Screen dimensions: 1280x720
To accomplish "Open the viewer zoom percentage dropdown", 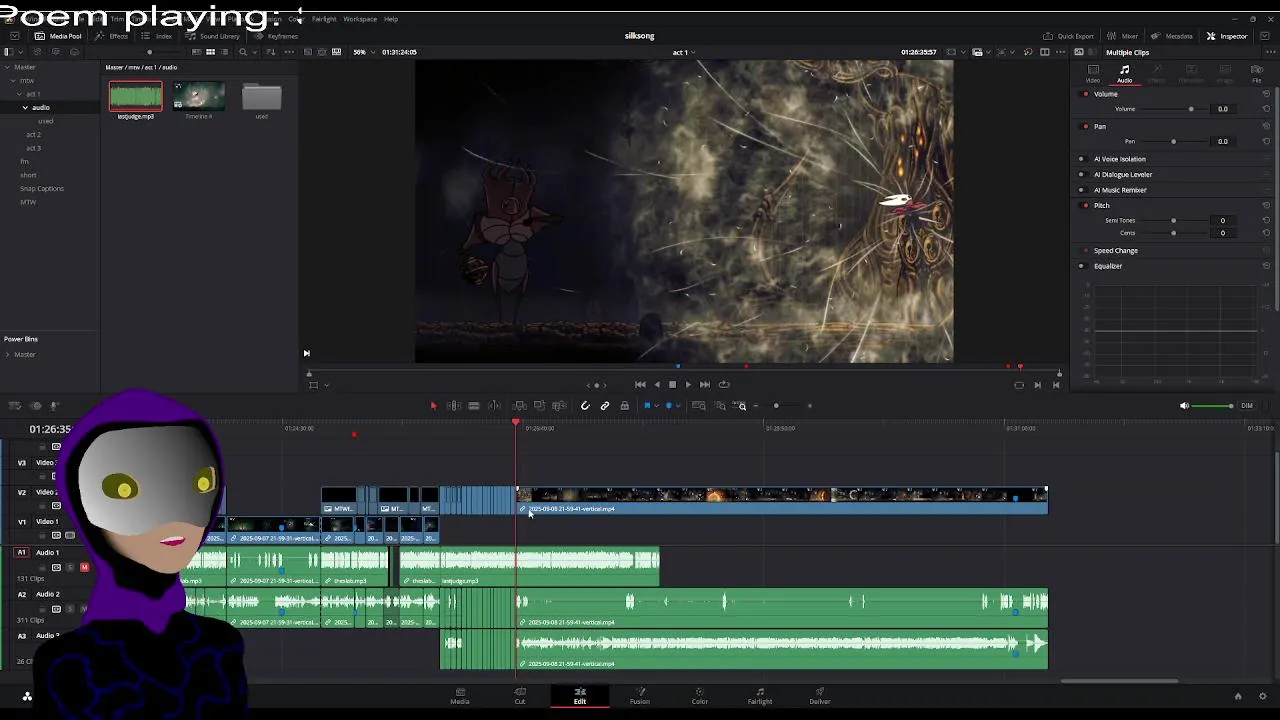I will click(x=363, y=52).
